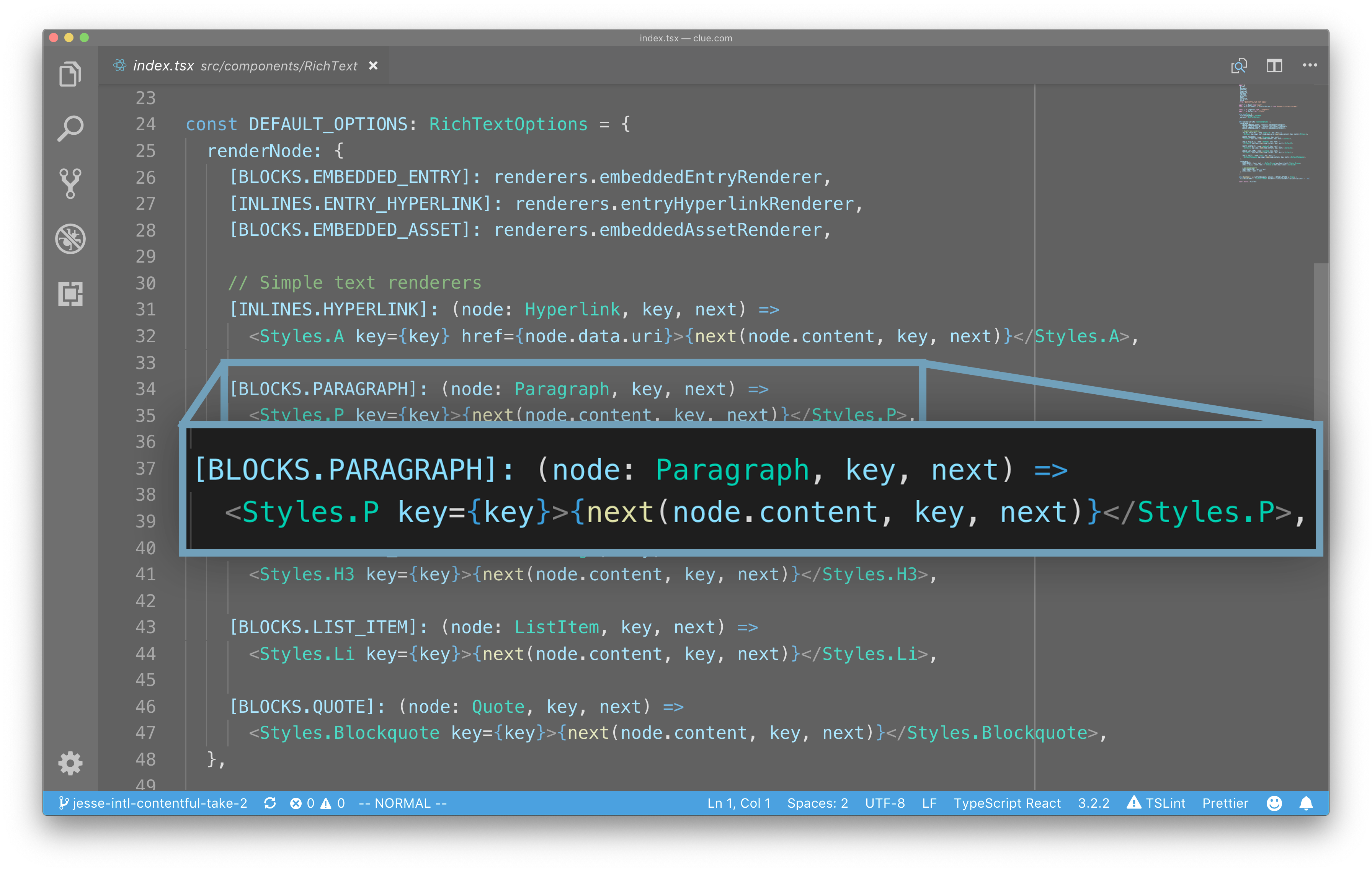Screen dimensions: 1372x872
Task: Click the Simple text renderers comment
Action: (x=354, y=283)
